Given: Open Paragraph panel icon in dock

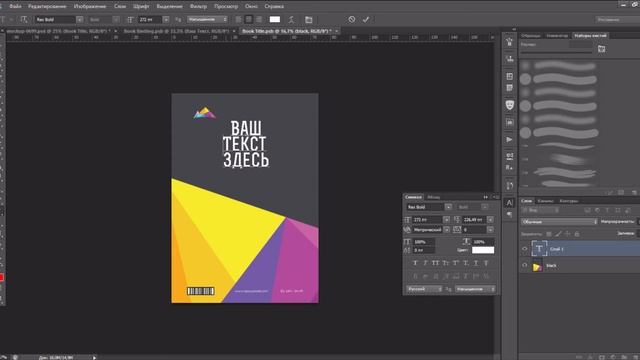Looking at the screenshot, I should [509, 214].
